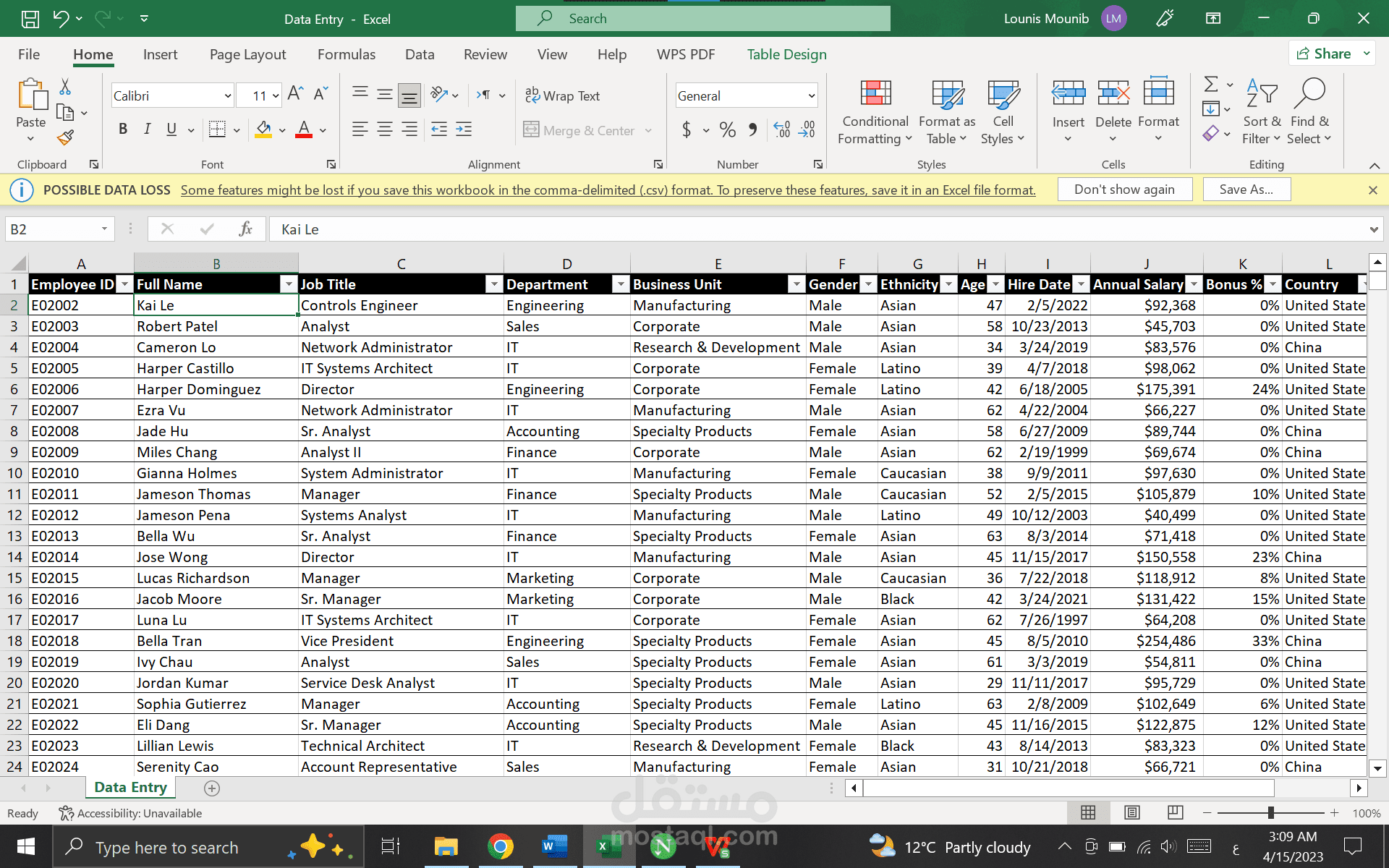Viewport: 1389px width, 868px height.
Task: Open the Full Name column filter dropdown
Action: click(x=289, y=284)
